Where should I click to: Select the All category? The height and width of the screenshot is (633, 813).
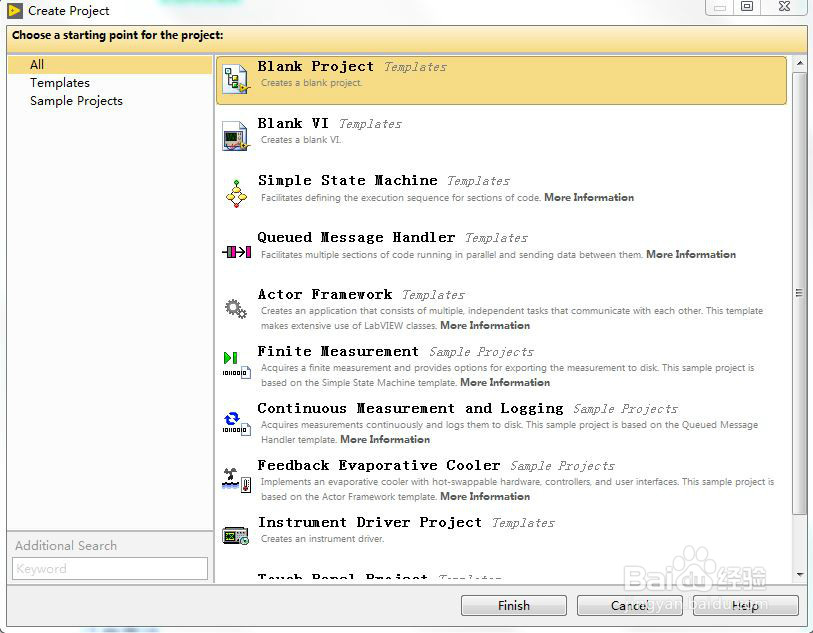click(110, 65)
